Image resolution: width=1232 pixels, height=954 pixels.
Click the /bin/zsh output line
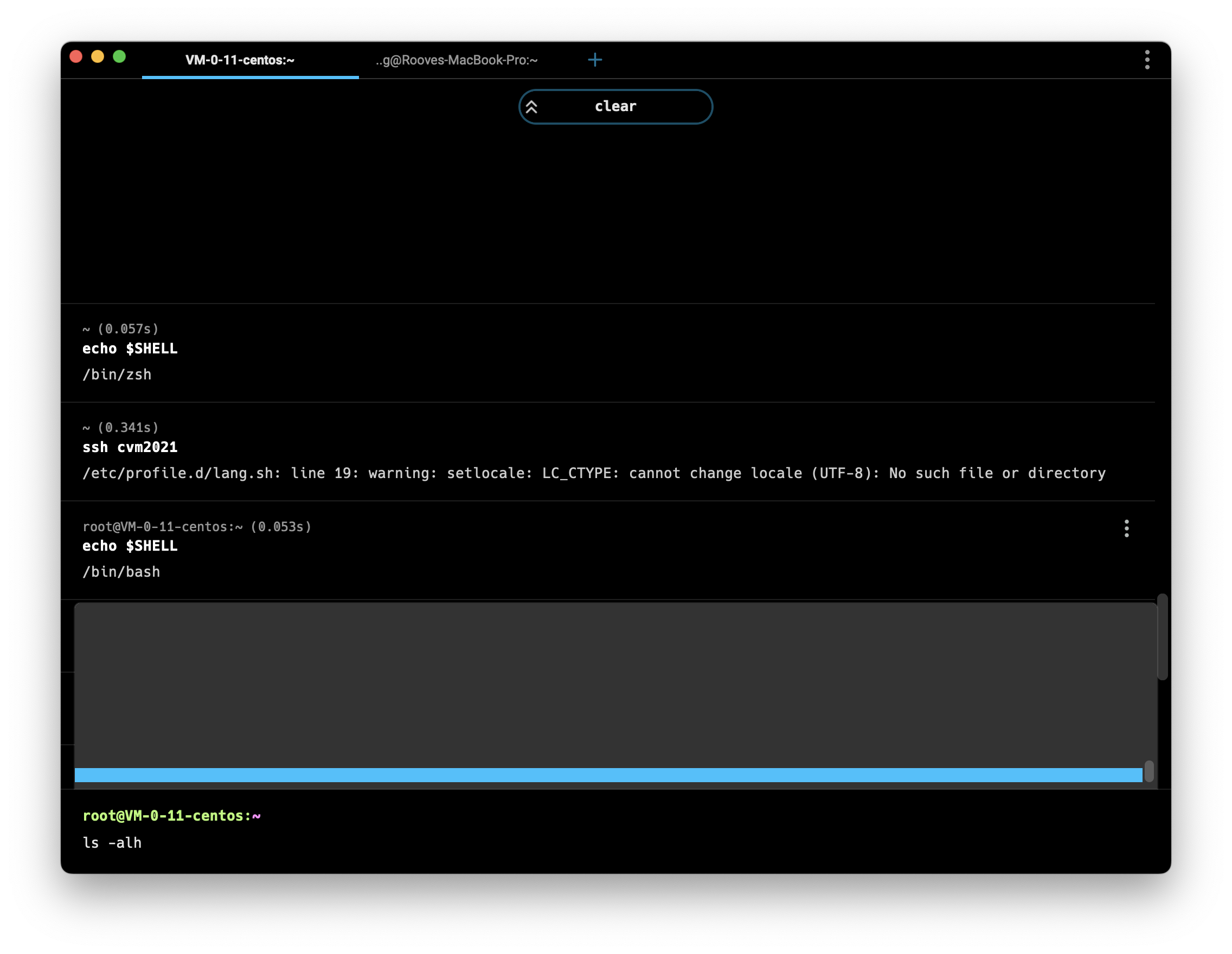coord(117,375)
